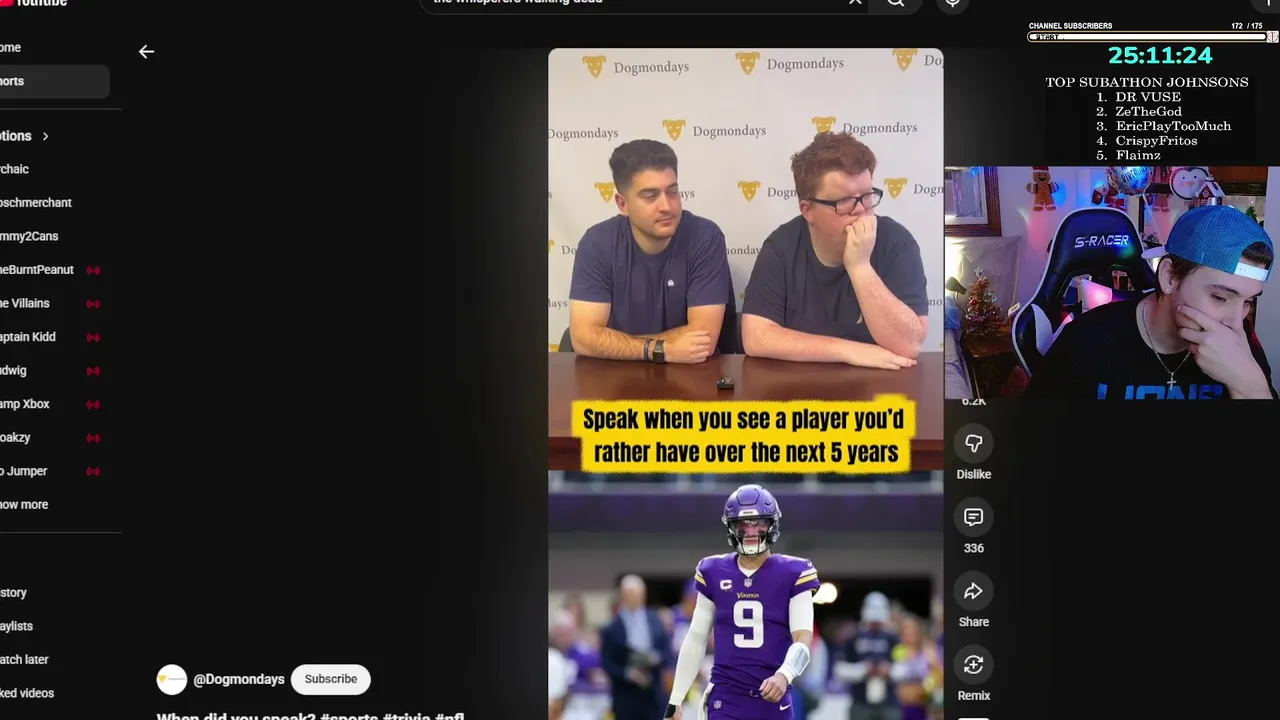Click CrispyFritos in top subathon list
The image size is (1280, 720).
(x=1156, y=141)
